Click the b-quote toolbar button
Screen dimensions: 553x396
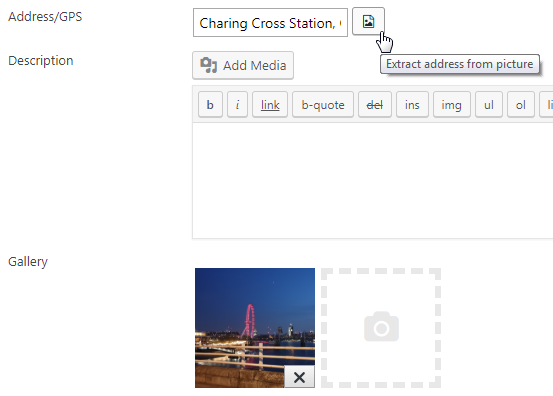(x=323, y=104)
